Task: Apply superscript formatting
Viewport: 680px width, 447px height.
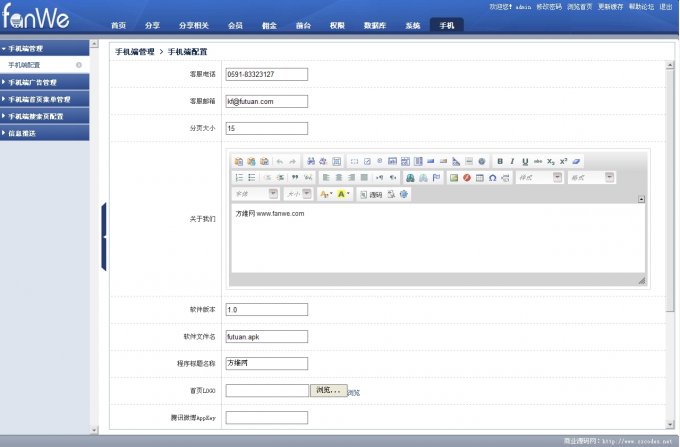Action: pos(563,161)
